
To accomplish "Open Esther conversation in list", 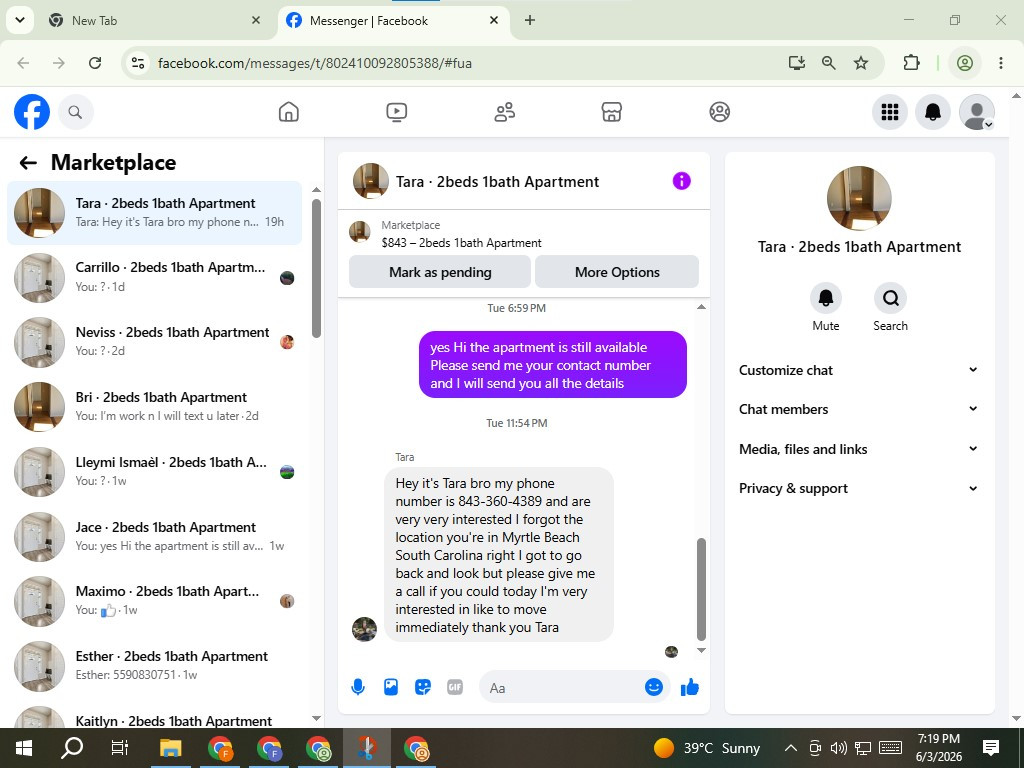I will 155,665.
